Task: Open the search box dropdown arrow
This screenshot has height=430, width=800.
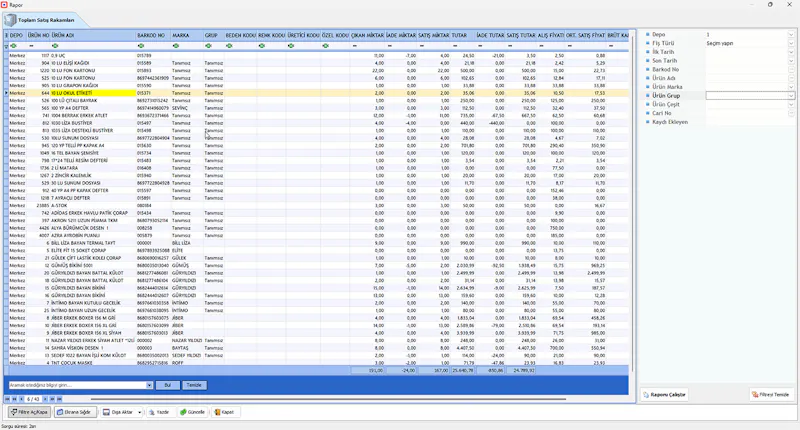Action: point(149,385)
